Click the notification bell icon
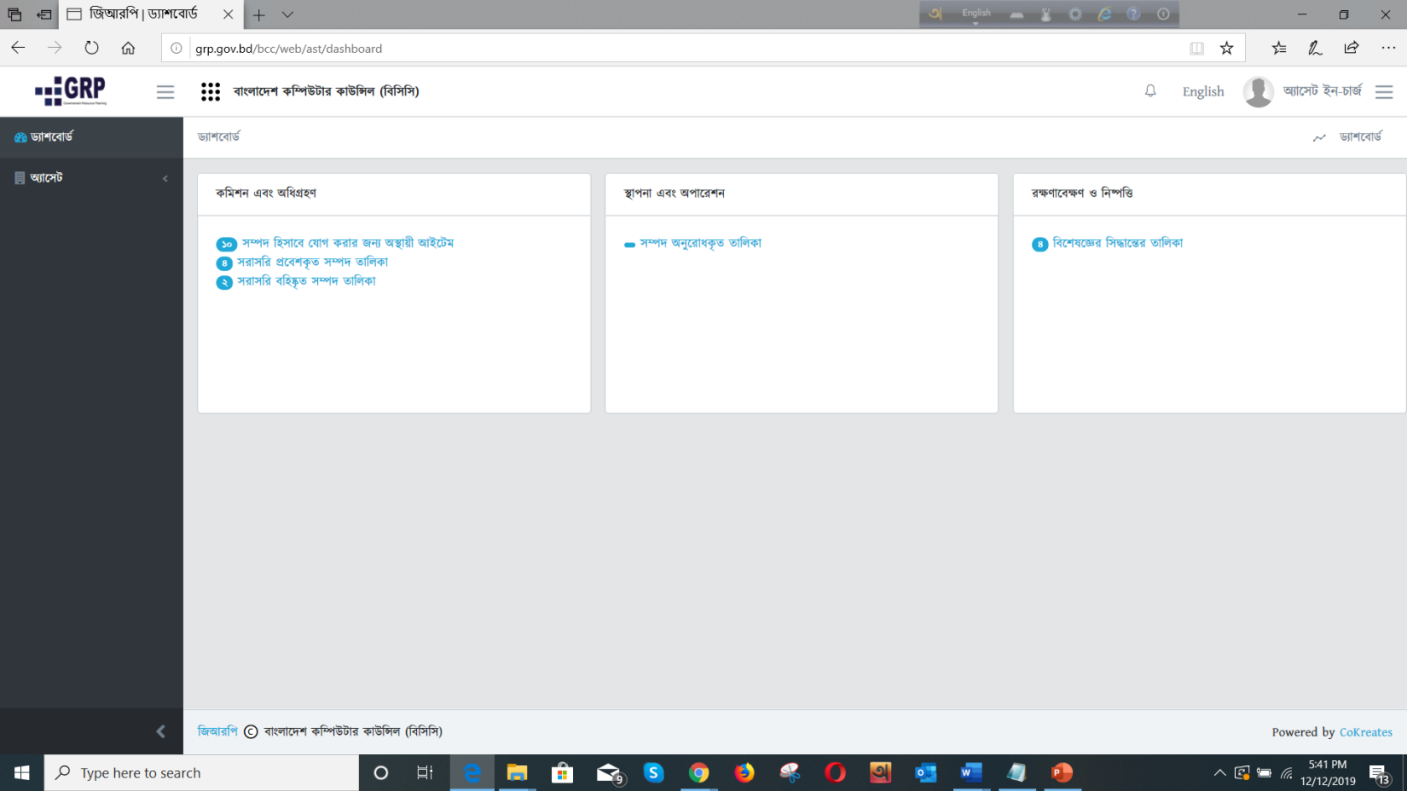 1150,91
